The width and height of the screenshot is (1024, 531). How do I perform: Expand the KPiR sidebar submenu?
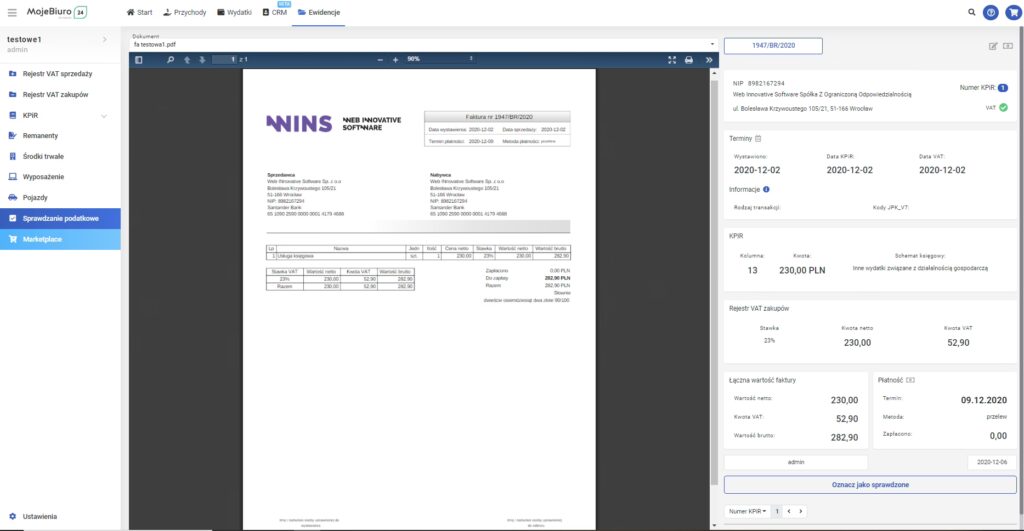104,116
